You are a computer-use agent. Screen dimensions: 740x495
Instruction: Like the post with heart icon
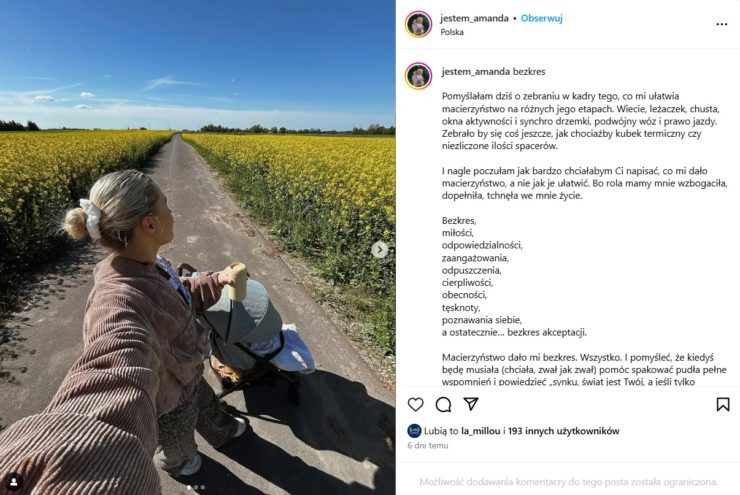pos(415,404)
